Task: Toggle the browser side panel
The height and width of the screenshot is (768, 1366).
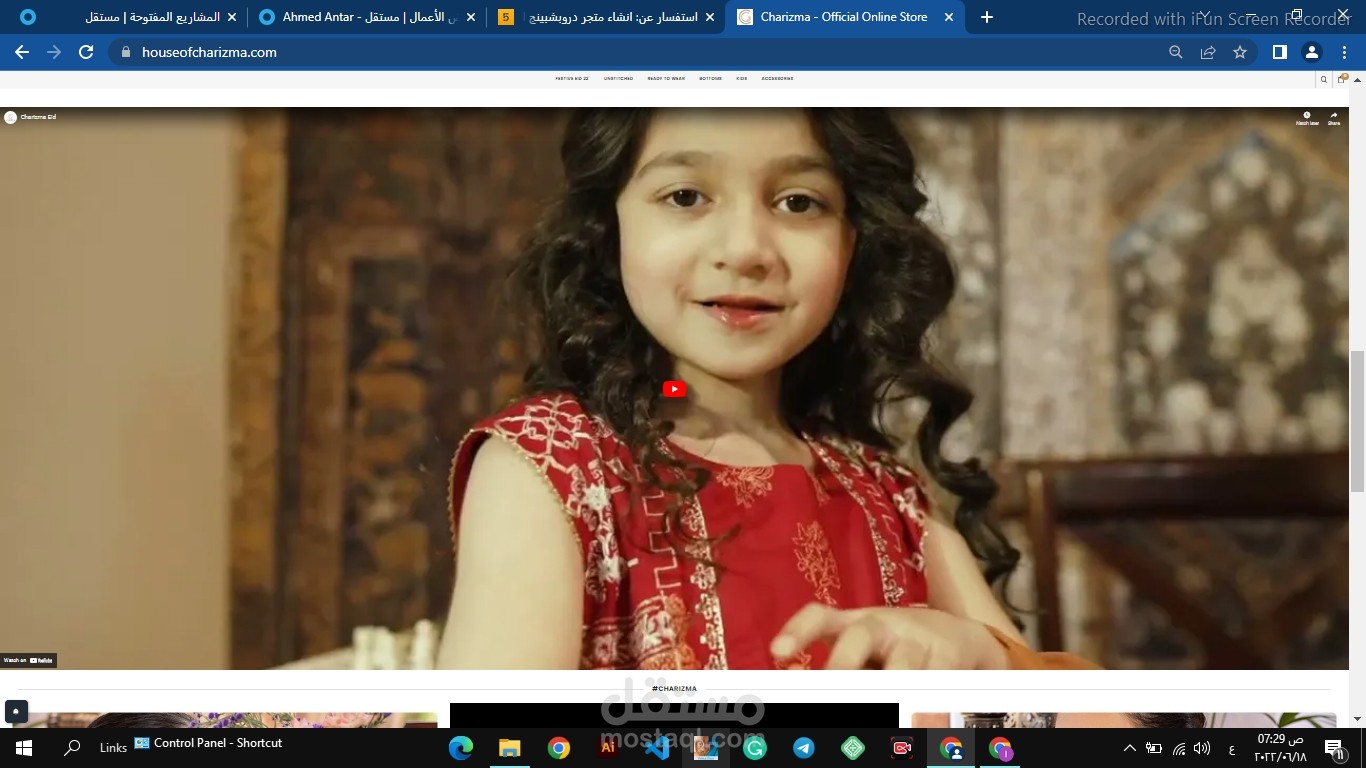Action: point(1279,52)
